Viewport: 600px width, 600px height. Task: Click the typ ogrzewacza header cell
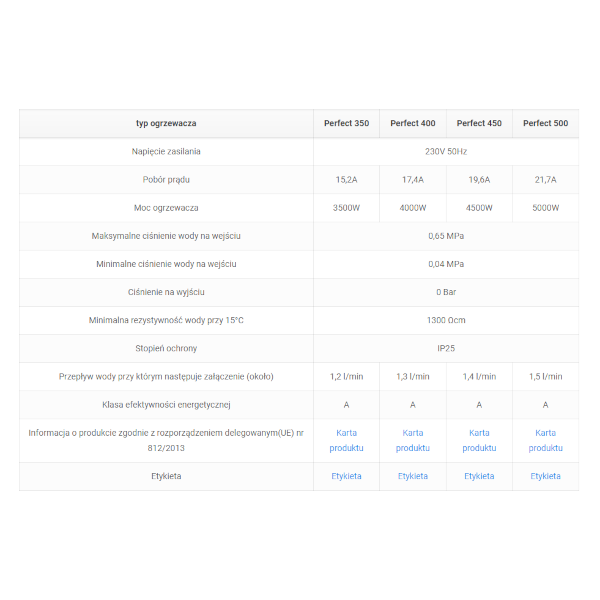point(166,124)
